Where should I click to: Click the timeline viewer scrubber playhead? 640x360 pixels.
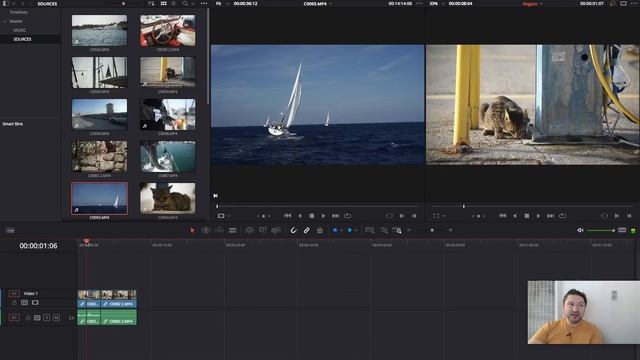(x=464, y=206)
